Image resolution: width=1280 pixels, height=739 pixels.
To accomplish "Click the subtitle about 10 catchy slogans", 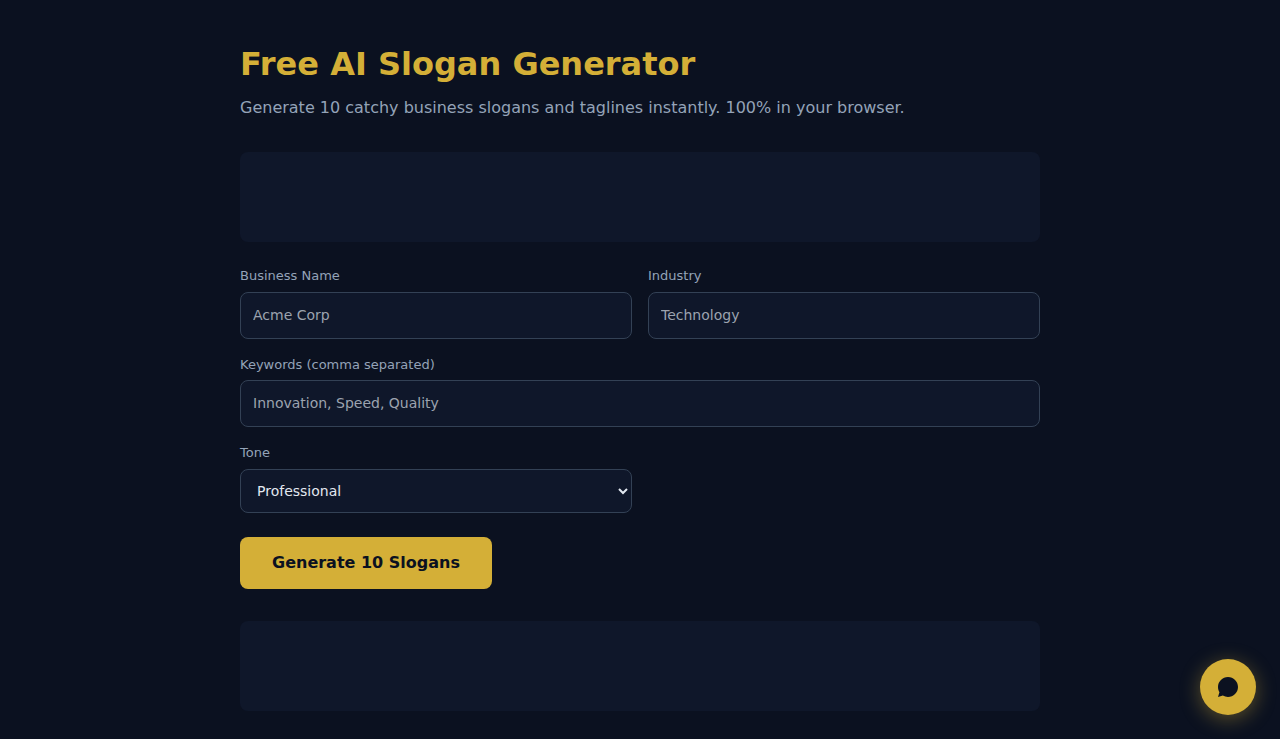I will pos(572,107).
